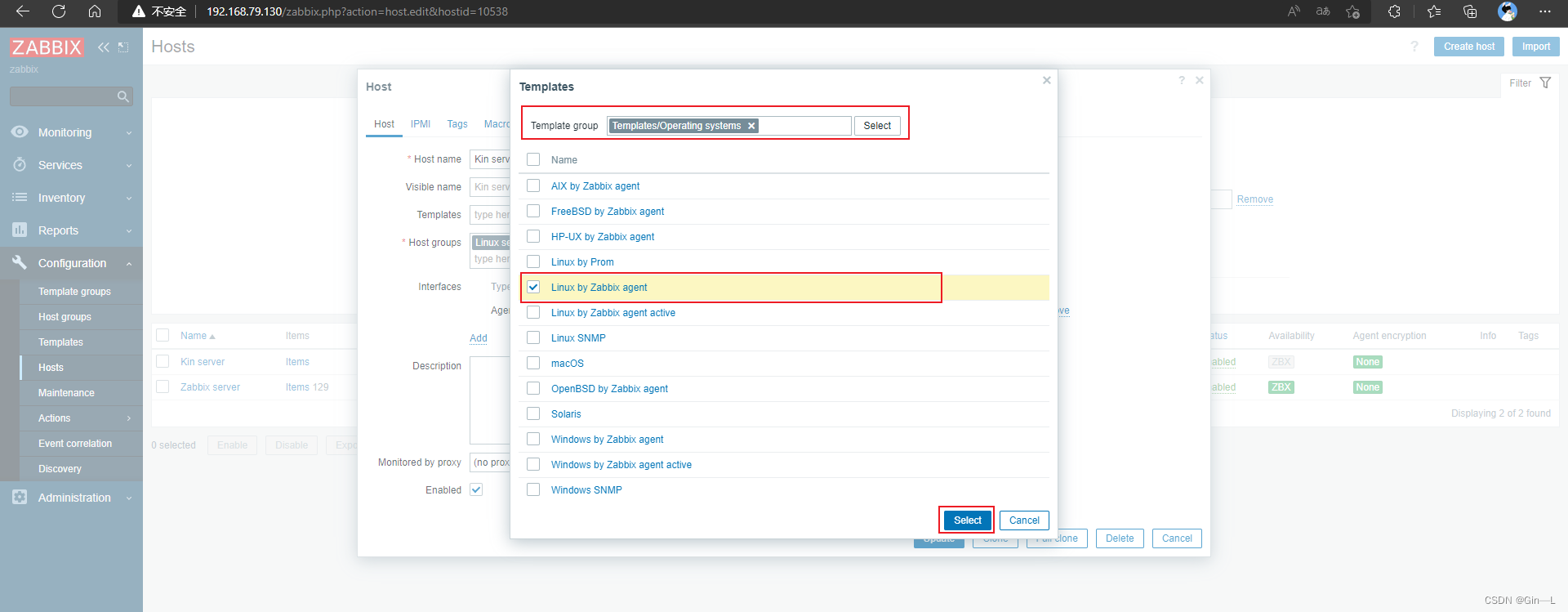This screenshot has height=612, width=1568.
Task: Close the Templates dialog with X
Action: coord(1046,80)
